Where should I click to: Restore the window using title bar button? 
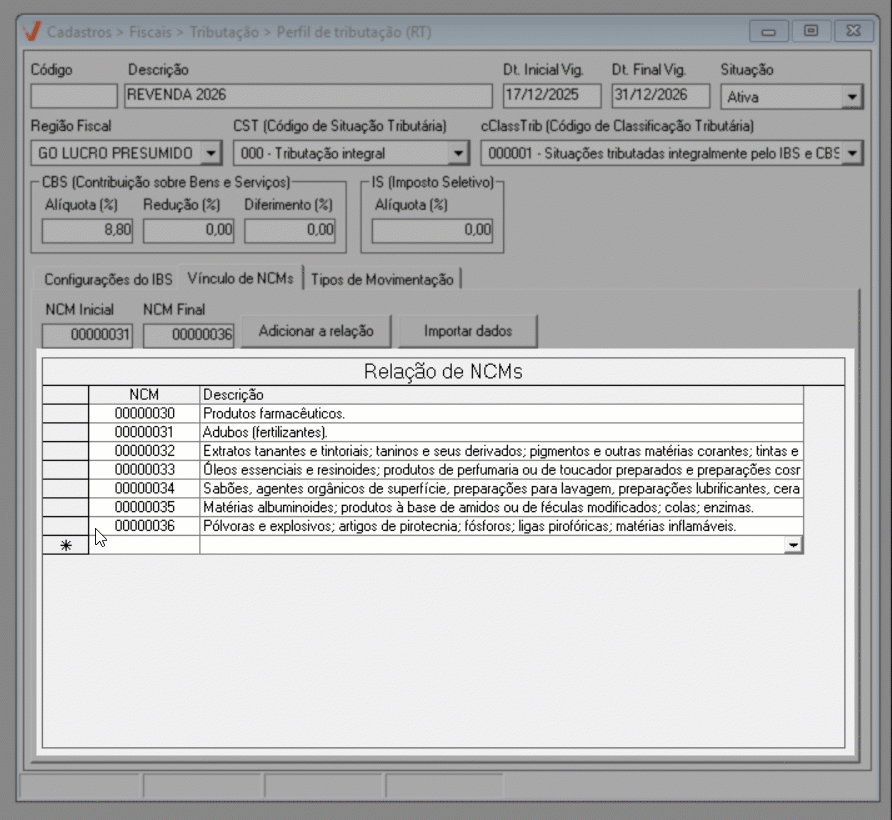[810, 31]
